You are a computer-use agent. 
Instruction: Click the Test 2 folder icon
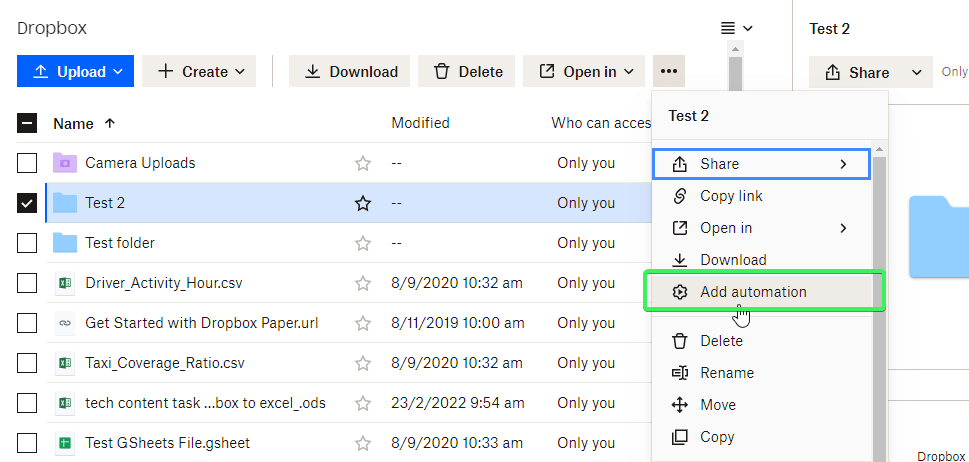65,203
